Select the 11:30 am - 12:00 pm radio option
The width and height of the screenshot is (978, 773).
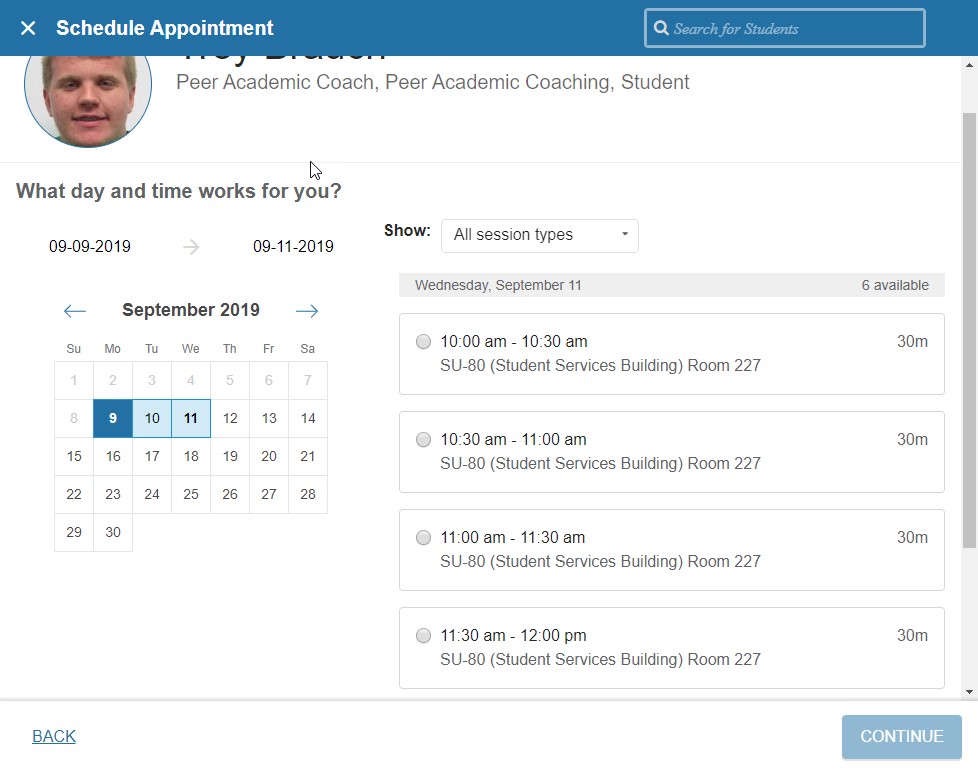(x=424, y=636)
